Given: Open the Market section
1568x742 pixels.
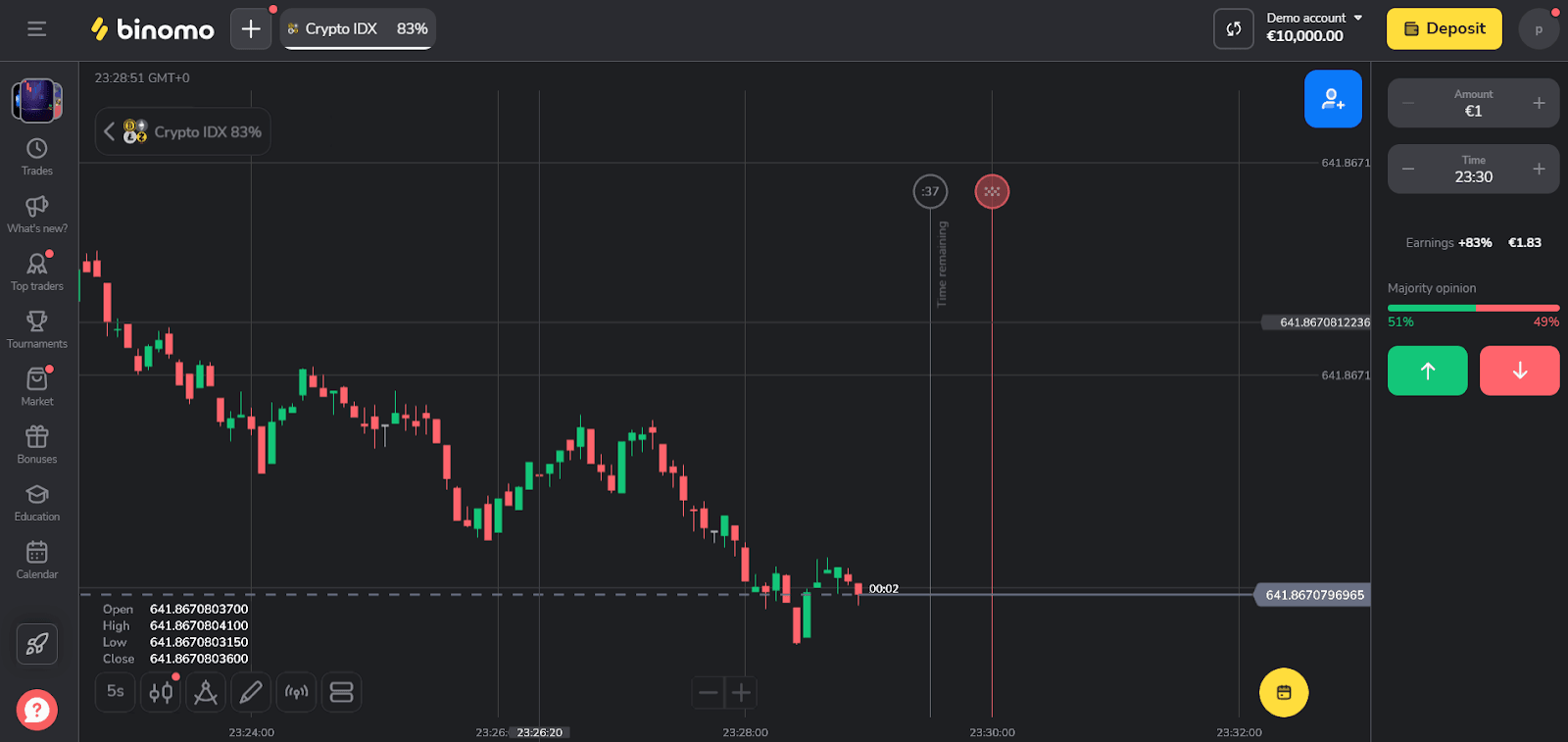Looking at the screenshot, I should [x=37, y=387].
